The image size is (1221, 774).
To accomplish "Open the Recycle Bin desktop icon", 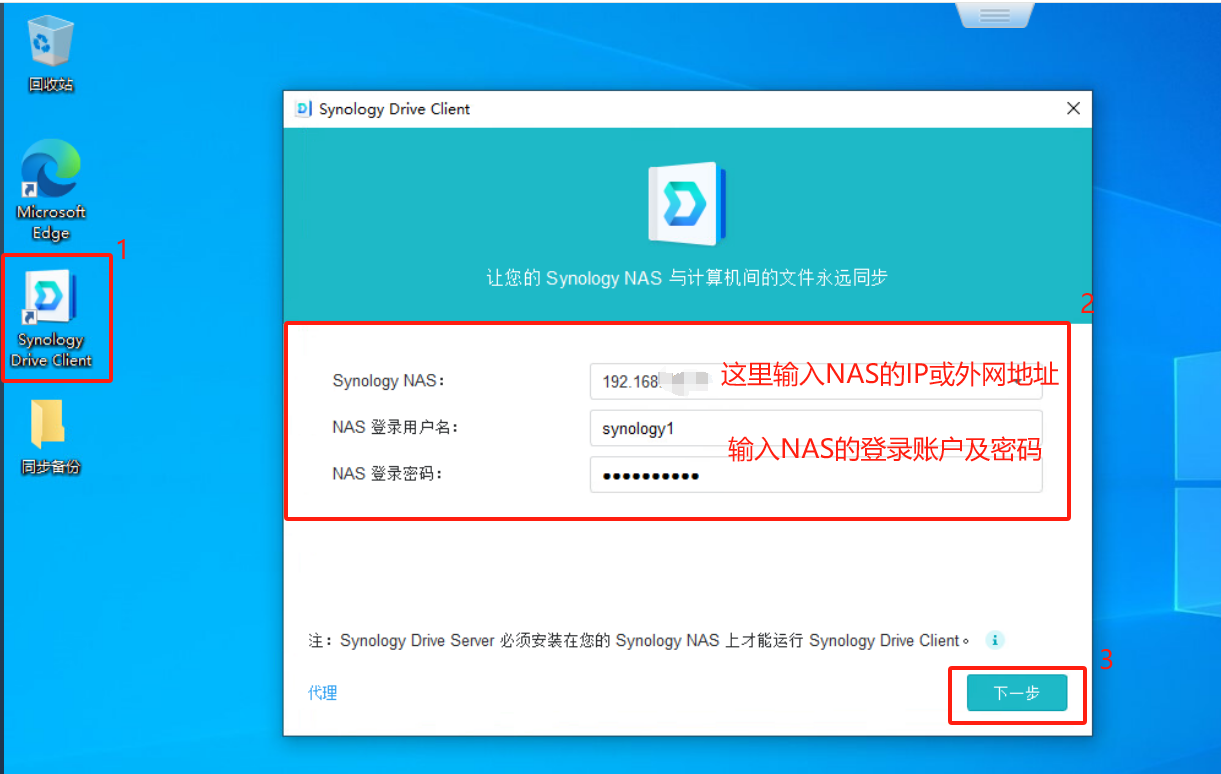I will tap(50, 54).
